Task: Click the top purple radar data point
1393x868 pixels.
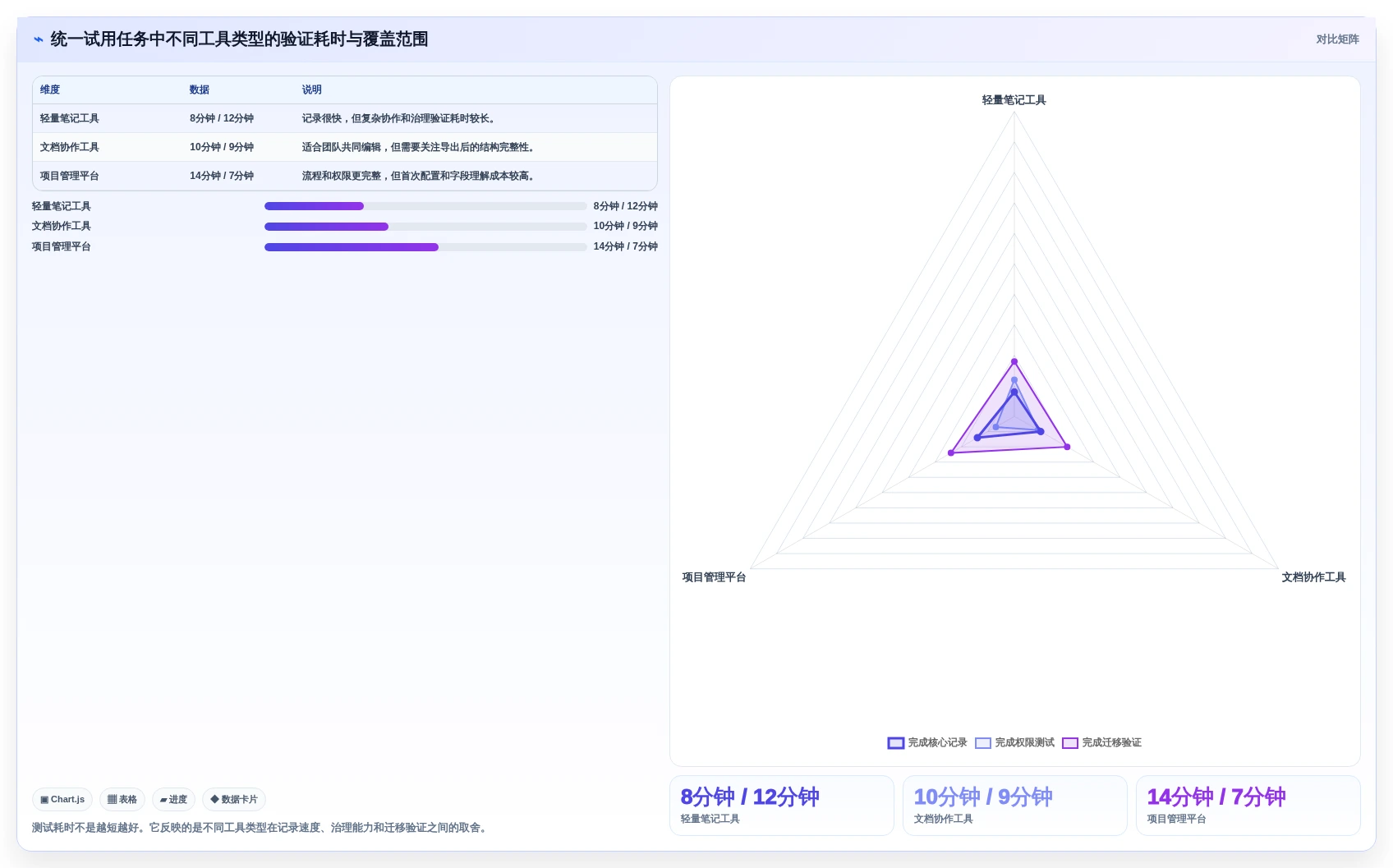Action: [x=1014, y=361]
